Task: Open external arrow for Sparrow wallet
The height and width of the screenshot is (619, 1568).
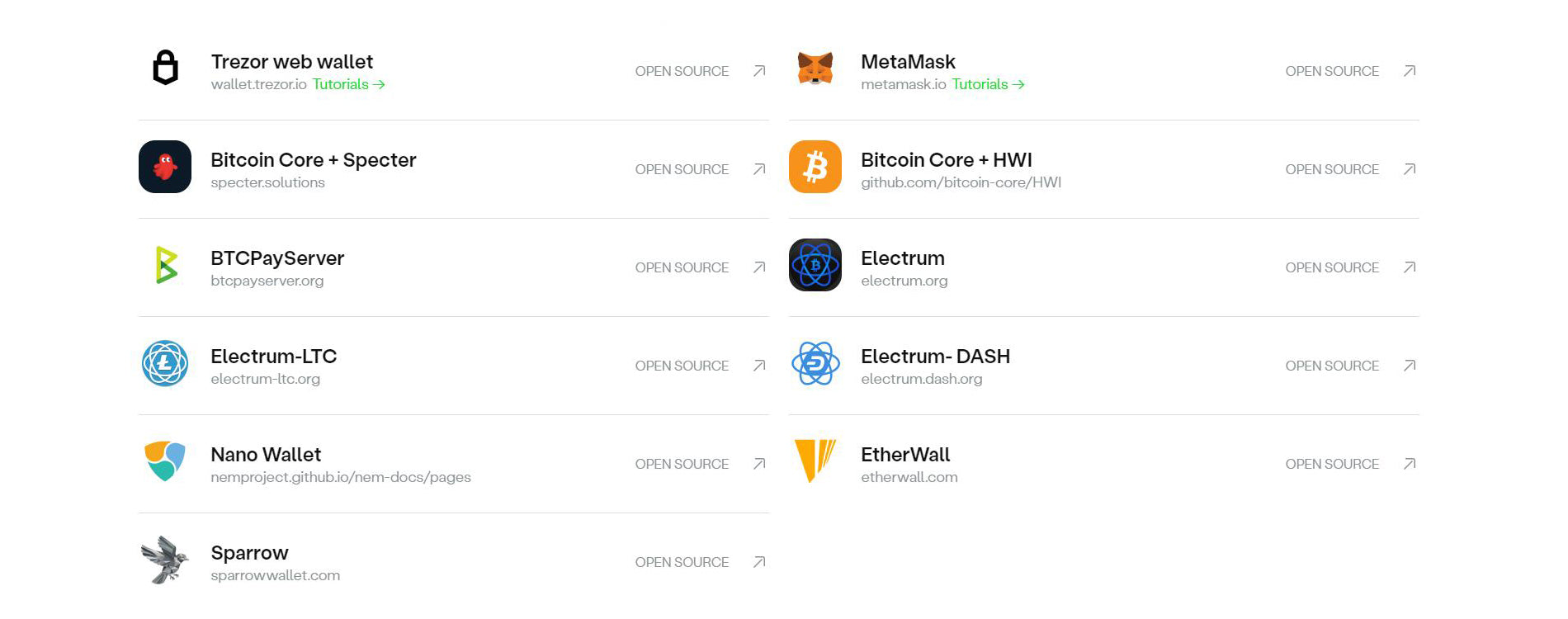Action: pyautogui.click(x=759, y=562)
